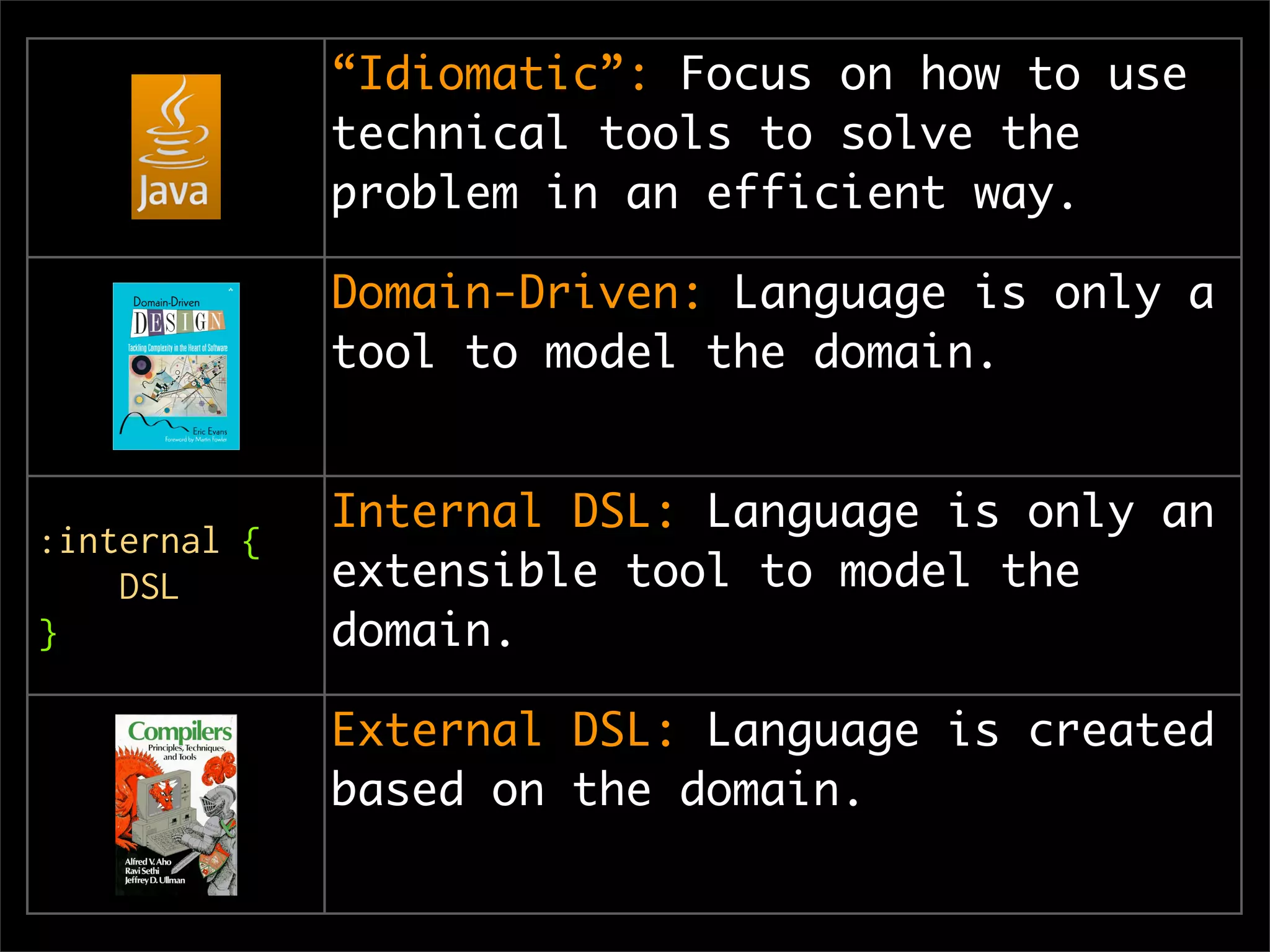Click 'Alfred V. Aho' author name on Compilers cover
This screenshot has height=952, width=1270.
[x=148, y=862]
